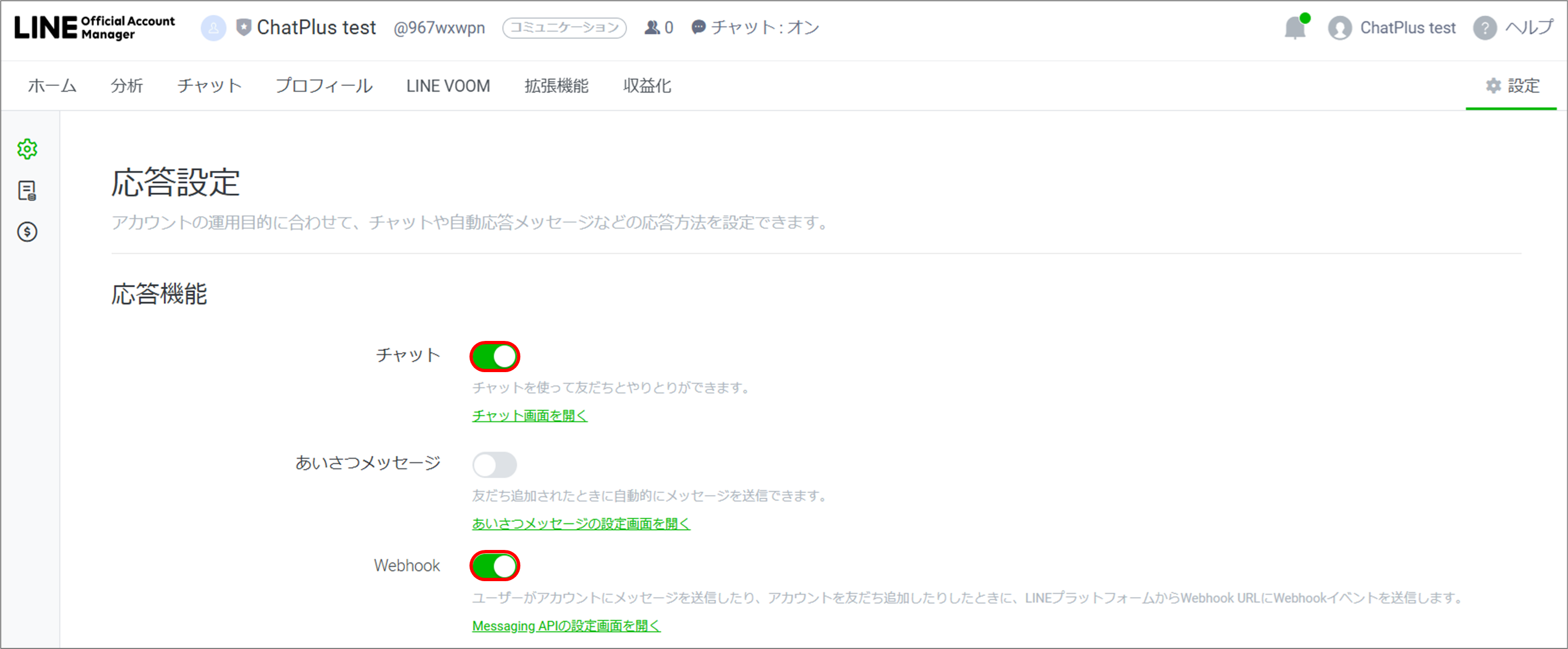The height and width of the screenshot is (649, 1568).
Task: Disable the Webhook toggle
Action: pyautogui.click(x=494, y=566)
